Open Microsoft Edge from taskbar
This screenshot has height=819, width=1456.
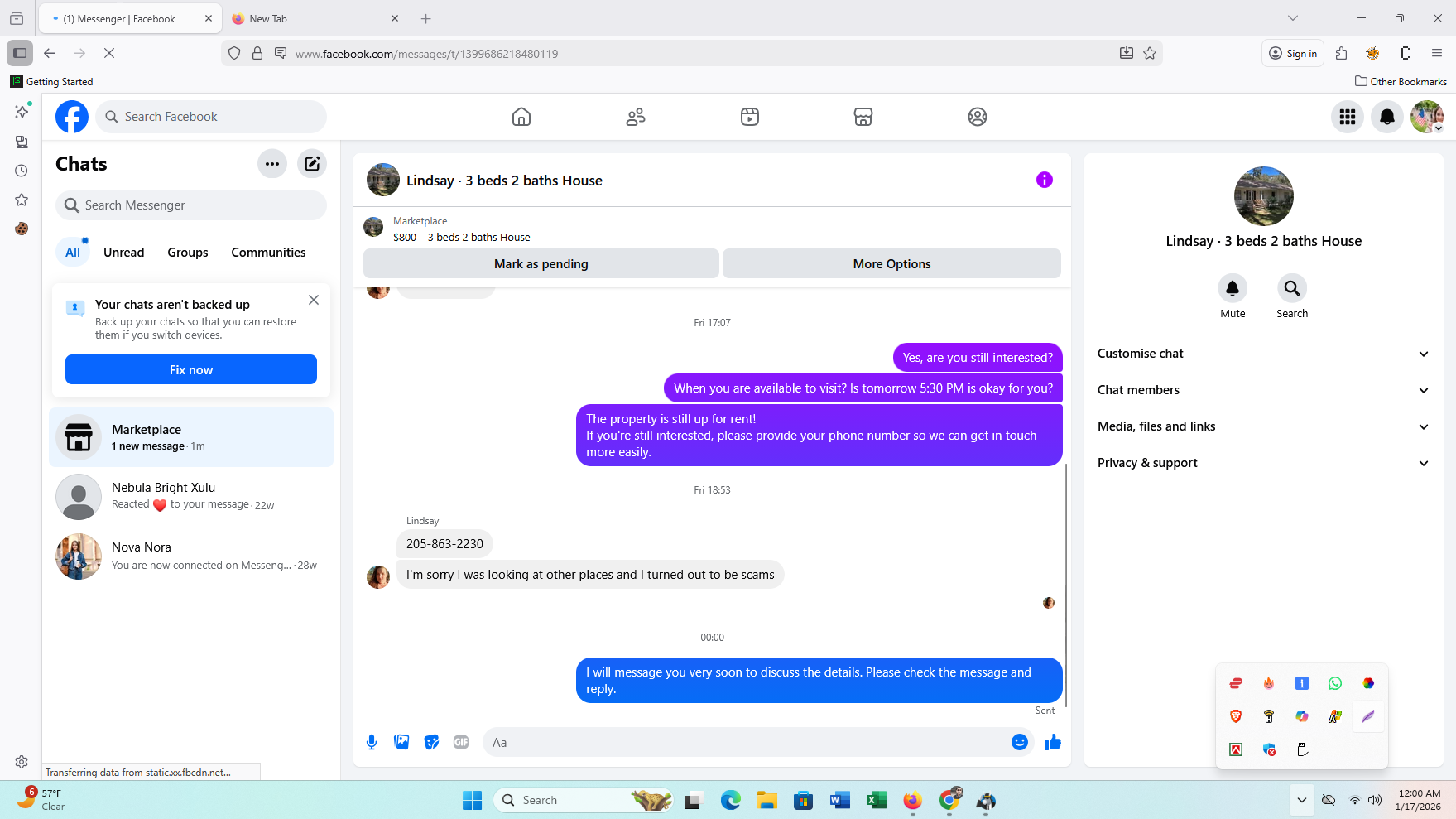coord(730,800)
